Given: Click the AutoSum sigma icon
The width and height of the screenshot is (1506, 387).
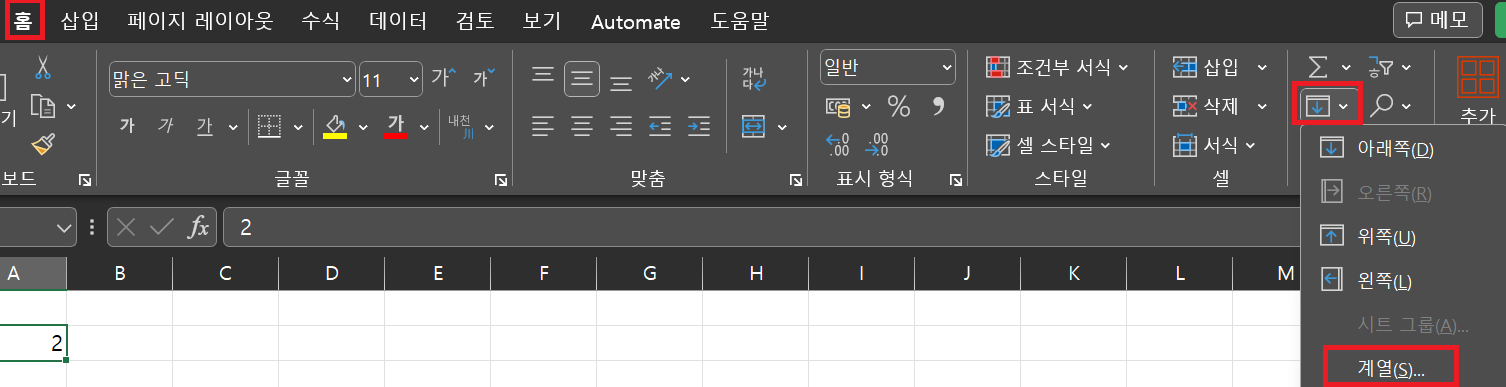Looking at the screenshot, I should click(x=1319, y=67).
